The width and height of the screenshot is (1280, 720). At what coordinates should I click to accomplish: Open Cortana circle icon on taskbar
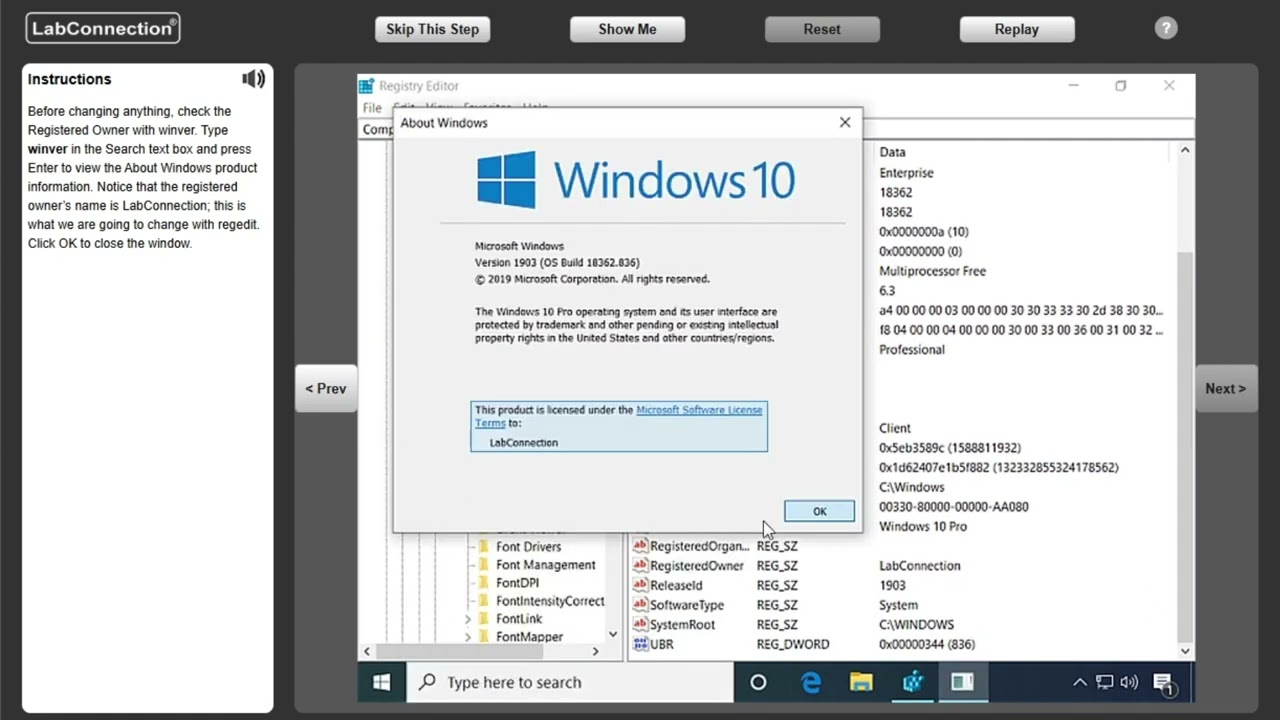(758, 682)
